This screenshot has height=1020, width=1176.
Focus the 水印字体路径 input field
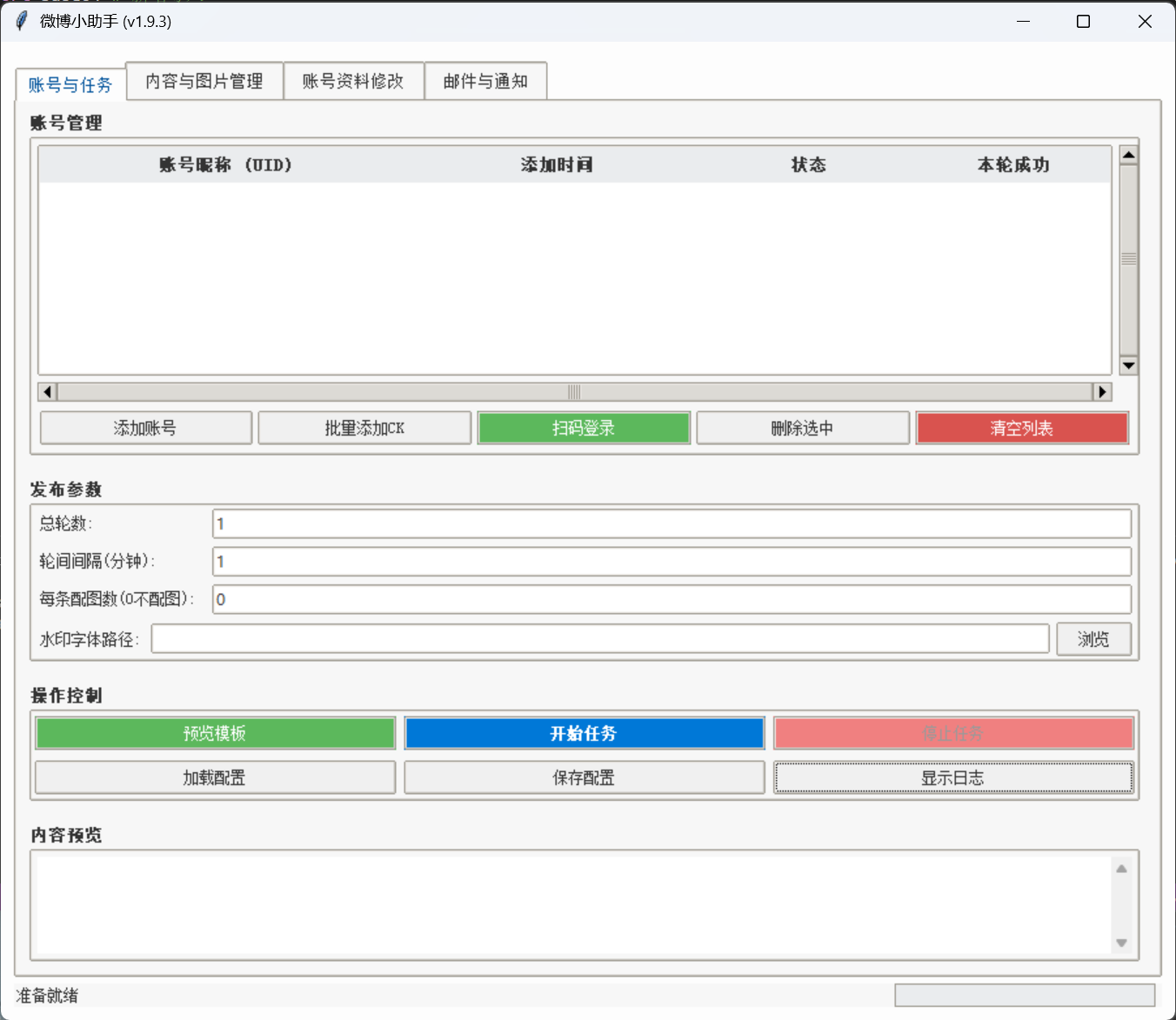pos(600,638)
